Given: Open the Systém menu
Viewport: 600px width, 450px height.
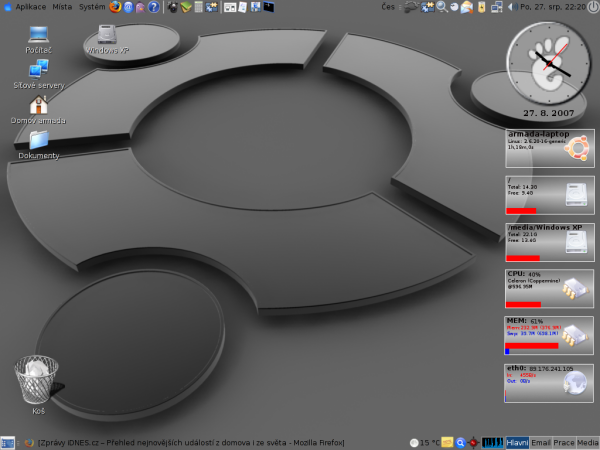Looking at the screenshot, I should click(x=92, y=7).
